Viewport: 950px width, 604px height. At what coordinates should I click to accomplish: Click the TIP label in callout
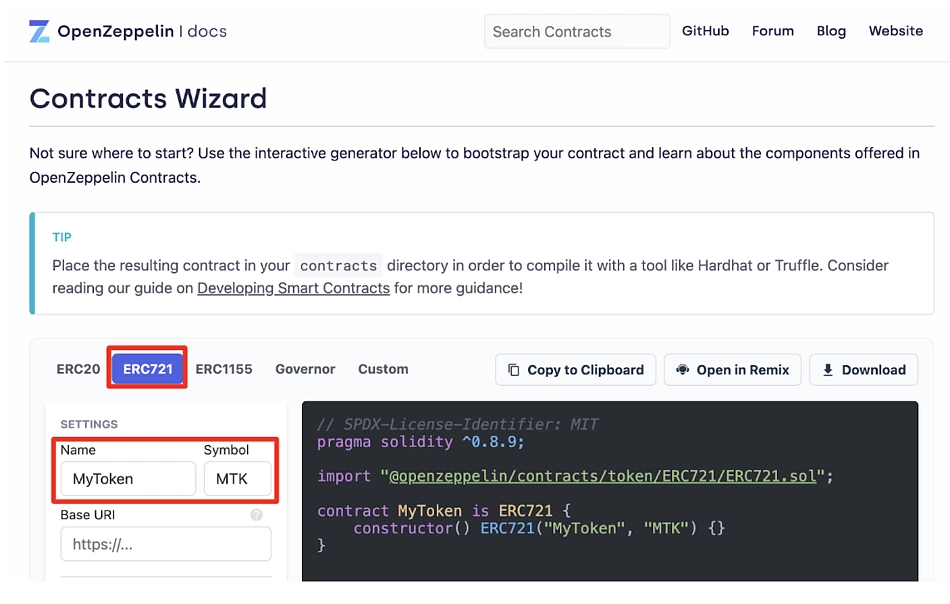coord(62,237)
